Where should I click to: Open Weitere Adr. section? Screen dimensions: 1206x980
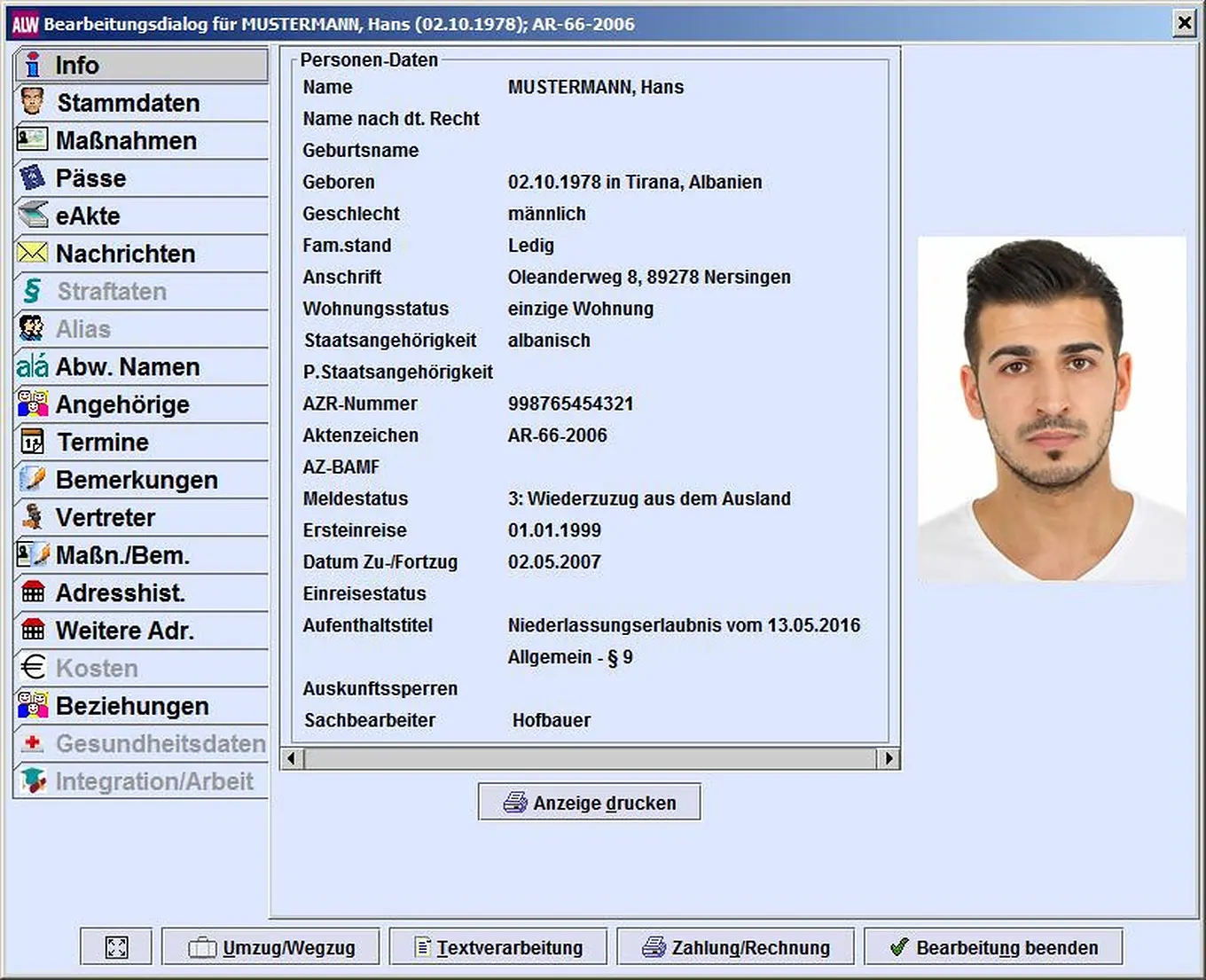click(124, 631)
